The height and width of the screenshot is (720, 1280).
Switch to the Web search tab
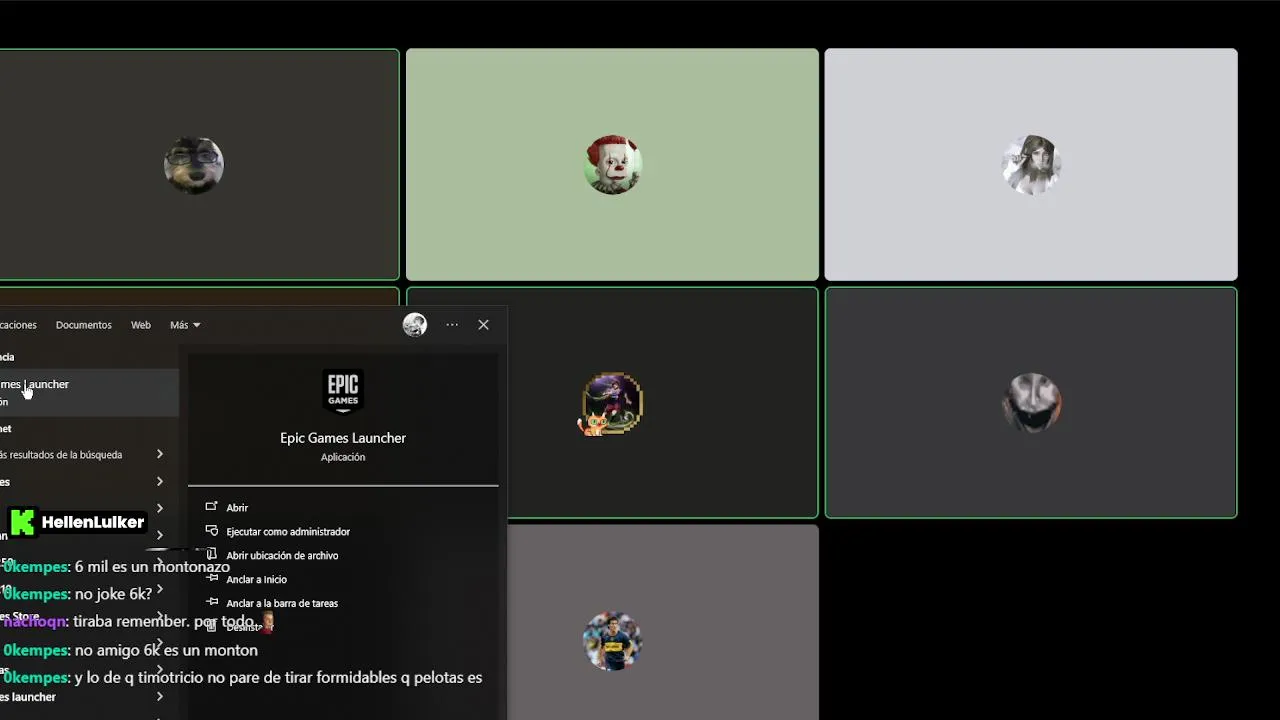tap(141, 325)
